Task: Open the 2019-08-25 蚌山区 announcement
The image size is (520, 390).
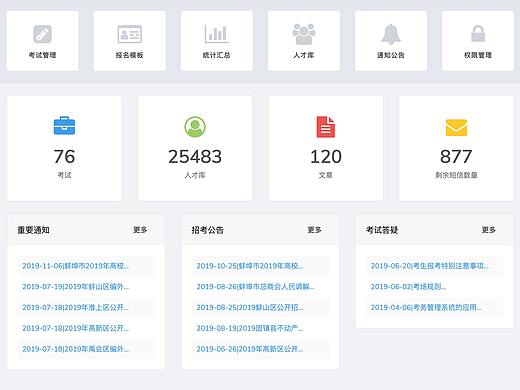Action: 250,307
